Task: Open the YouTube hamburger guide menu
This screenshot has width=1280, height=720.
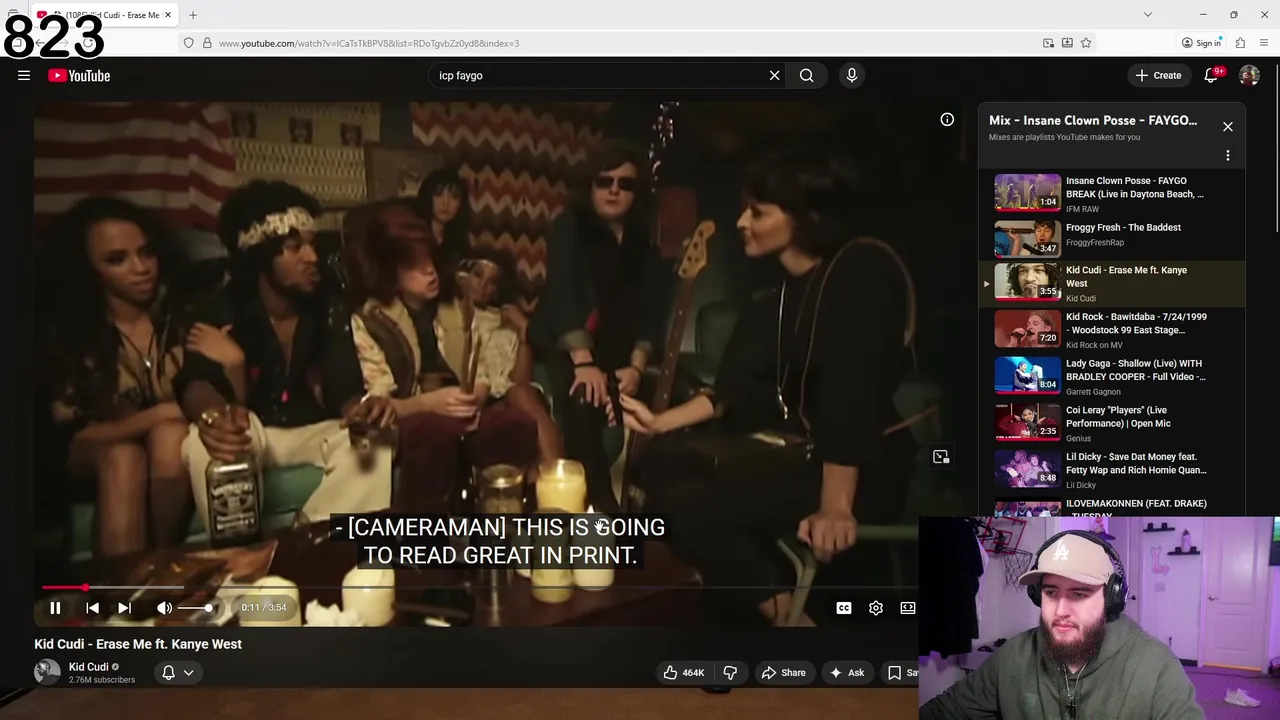Action: 24,75
